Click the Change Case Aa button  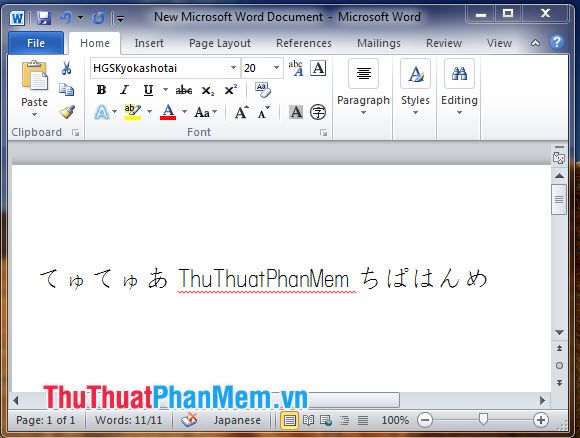point(203,112)
